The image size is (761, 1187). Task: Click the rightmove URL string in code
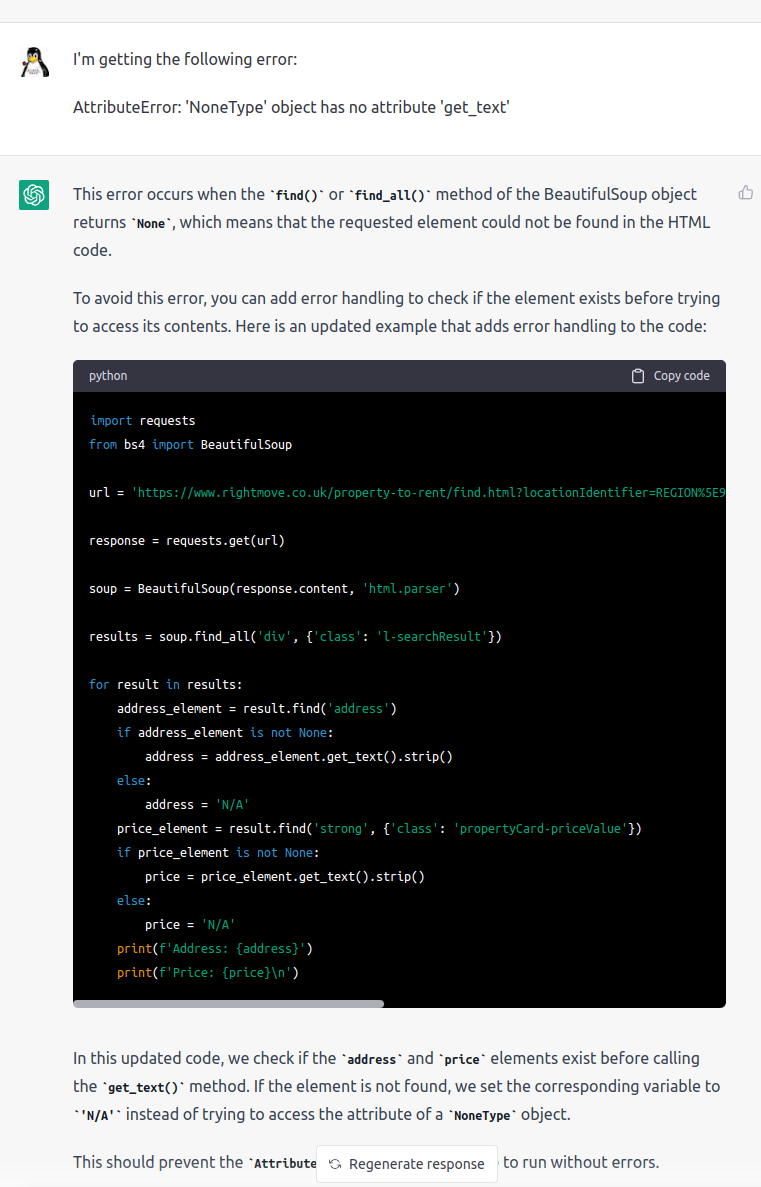click(x=429, y=493)
